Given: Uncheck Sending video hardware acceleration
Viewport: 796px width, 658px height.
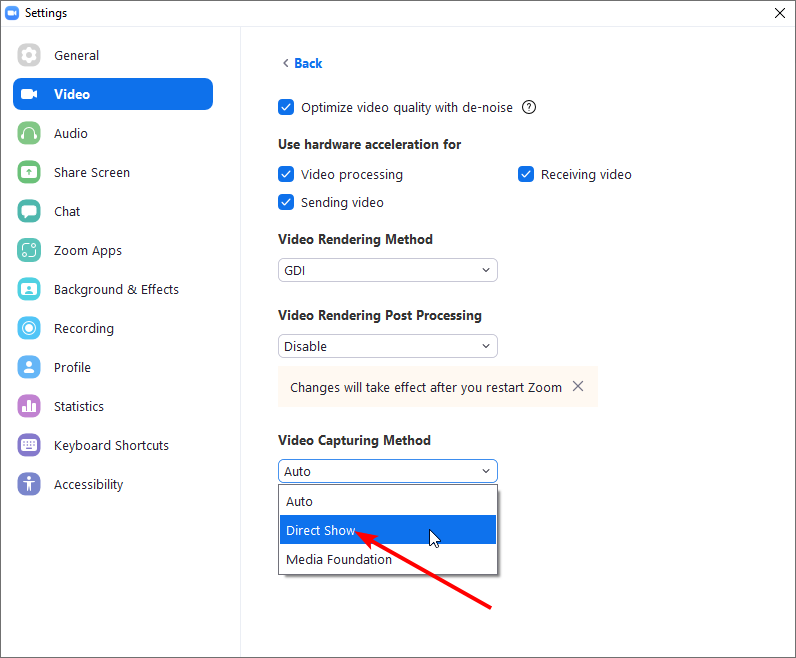Looking at the screenshot, I should coord(286,202).
